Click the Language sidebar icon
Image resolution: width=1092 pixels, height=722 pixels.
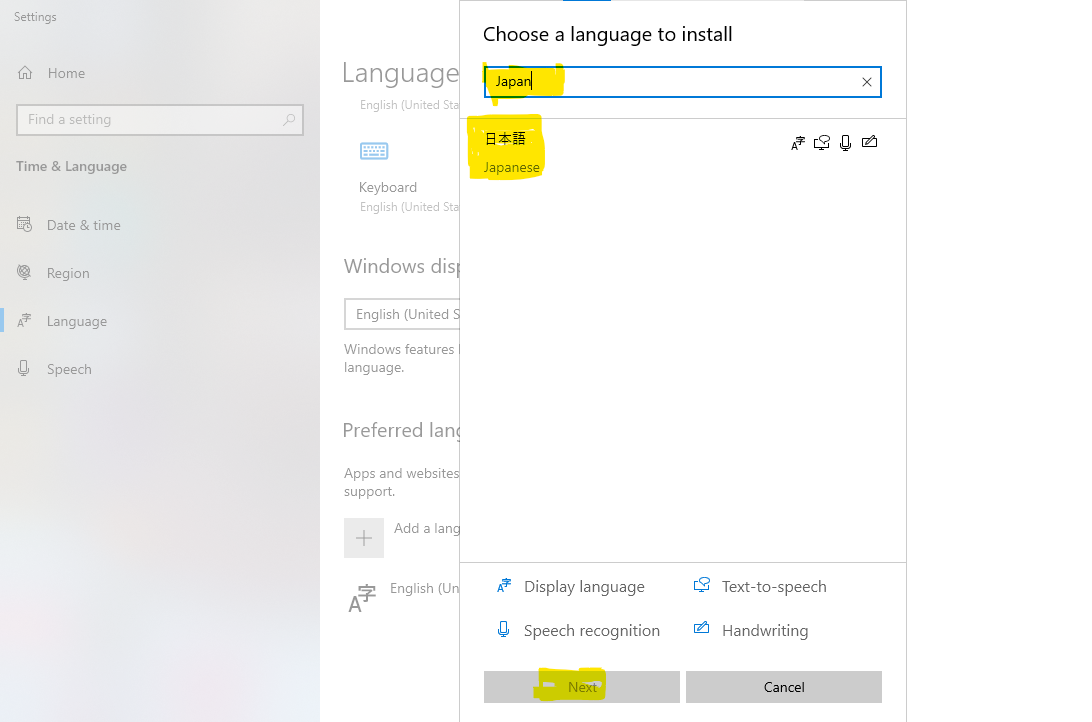pos(24,320)
